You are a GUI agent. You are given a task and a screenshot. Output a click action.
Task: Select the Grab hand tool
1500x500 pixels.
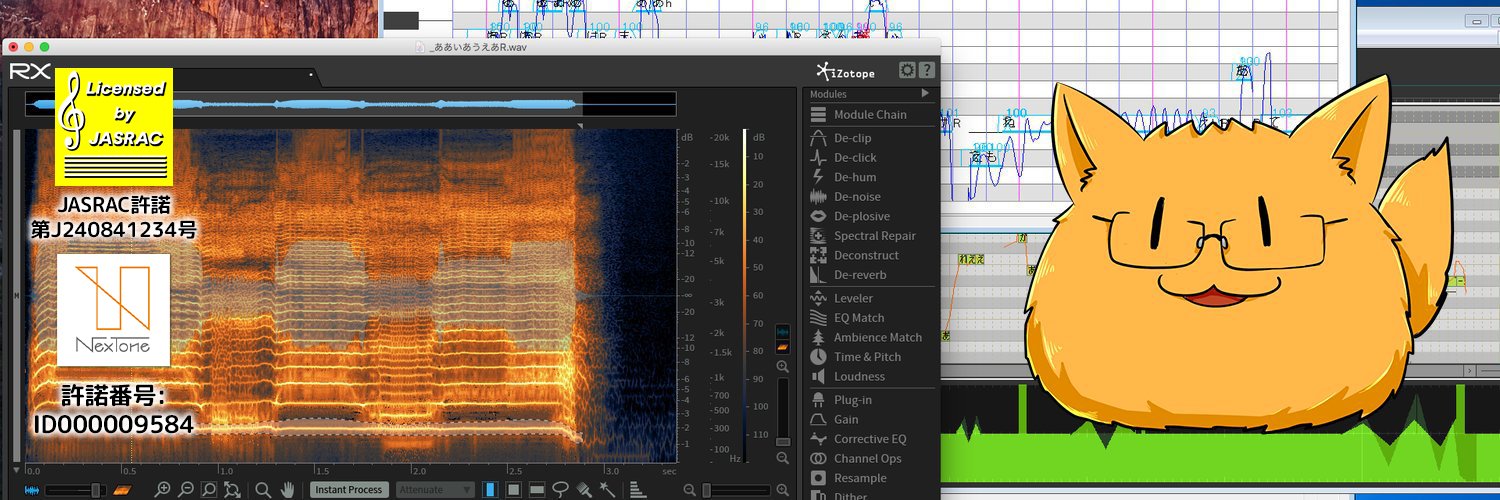[x=288, y=490]
